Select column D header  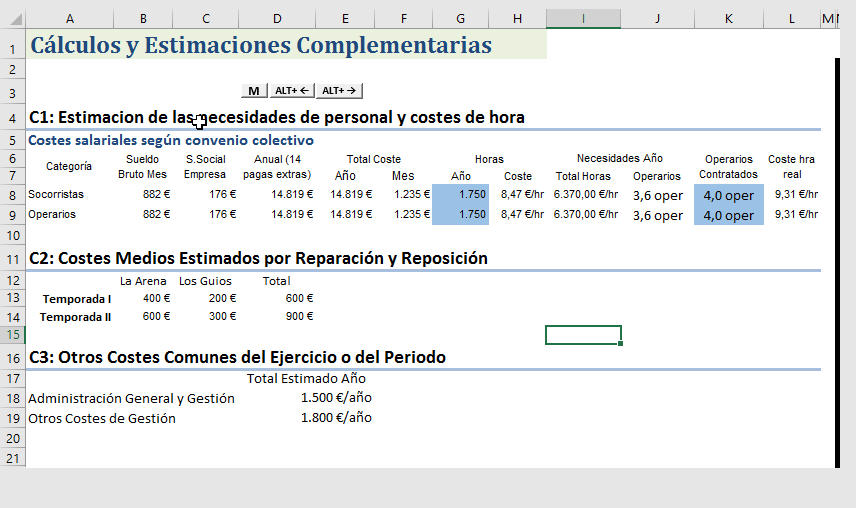(277, 19)
